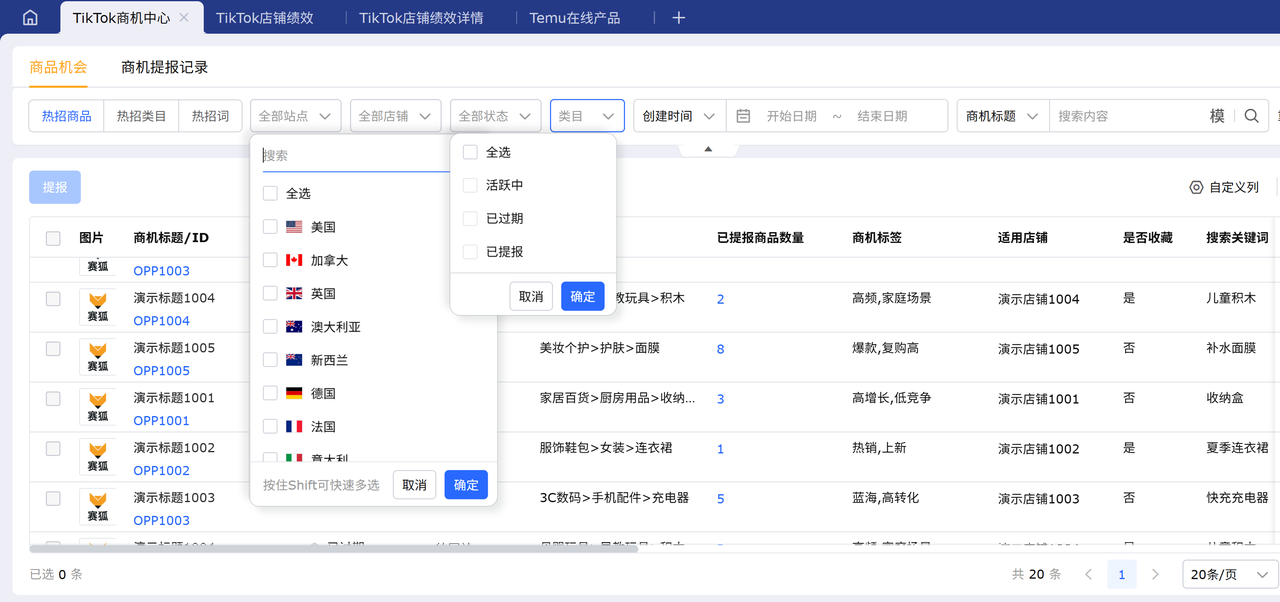Check the 新西兰 site checkbox
This screenshot has height=602, width=1280.
pos(270,359)
